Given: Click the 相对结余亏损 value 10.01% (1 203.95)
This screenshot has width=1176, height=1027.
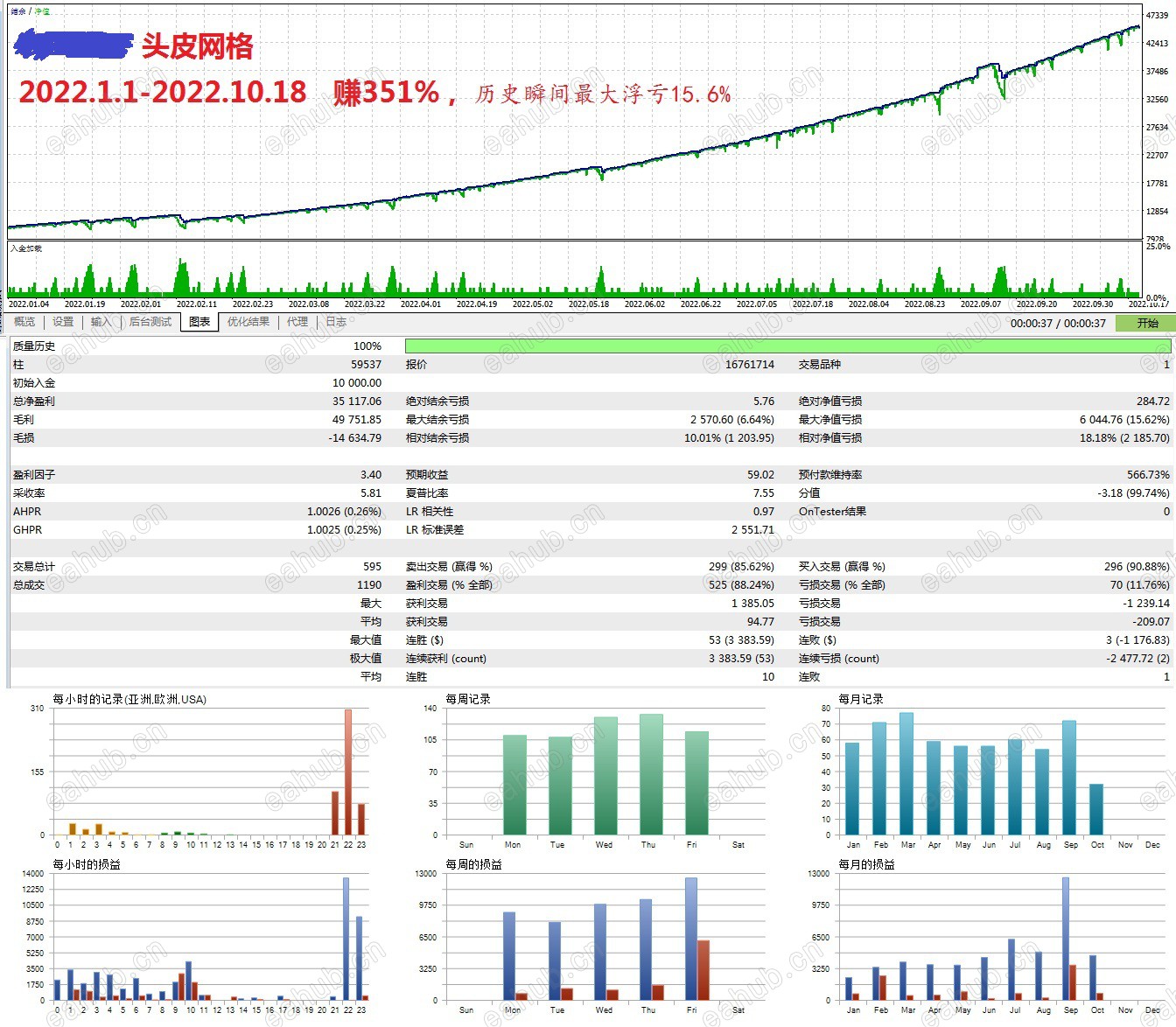Looking at the screenshot, I should (730, 438).
